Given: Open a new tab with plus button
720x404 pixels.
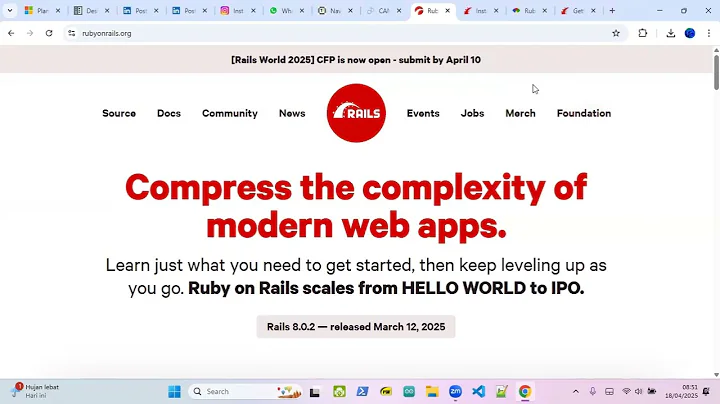Looking at the screenshot, I should pyautogui.click(x=612, y=11).
